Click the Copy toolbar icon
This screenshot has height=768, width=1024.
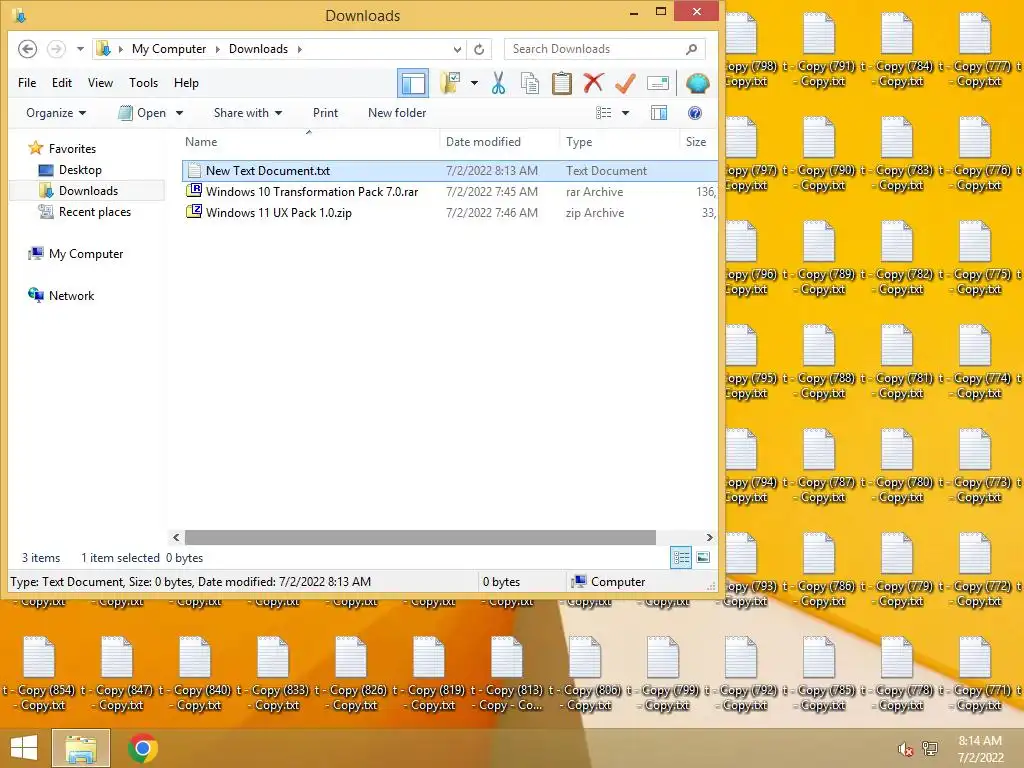point(530,83)
